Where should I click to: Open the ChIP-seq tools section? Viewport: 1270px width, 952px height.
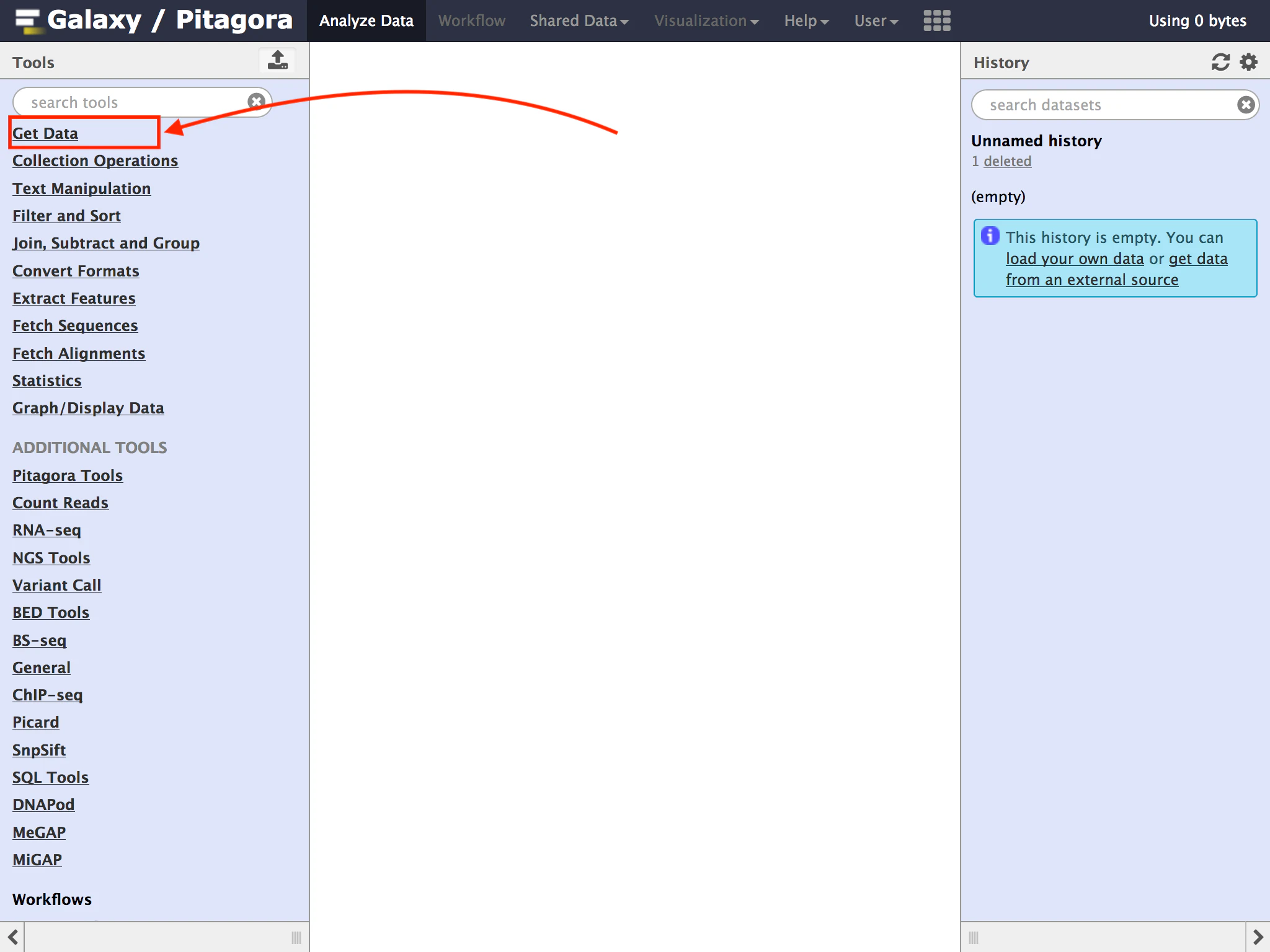[47, 695]
